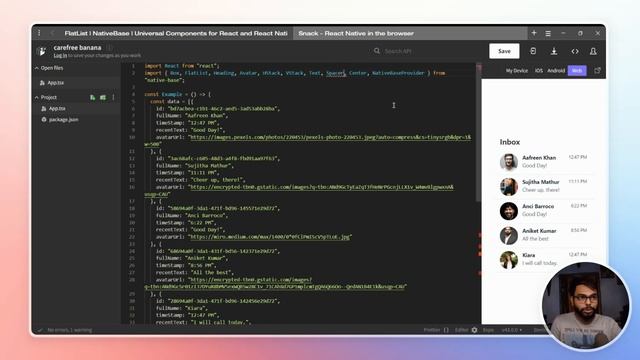
Task: Click the new folder icon in Project
Action: pos(103,98)
